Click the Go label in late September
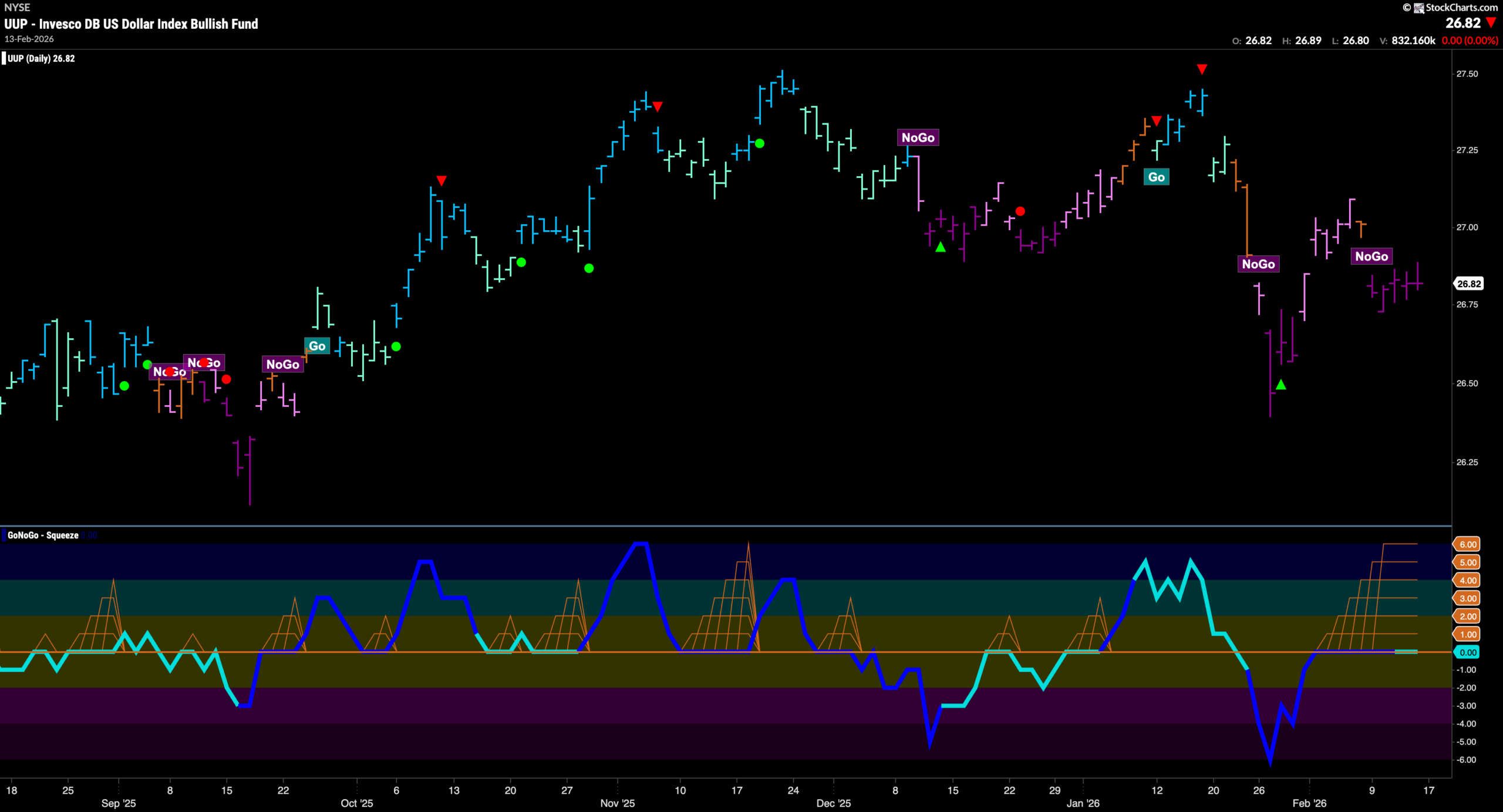Screen dimensions: 1503x812 click(317, 346)
